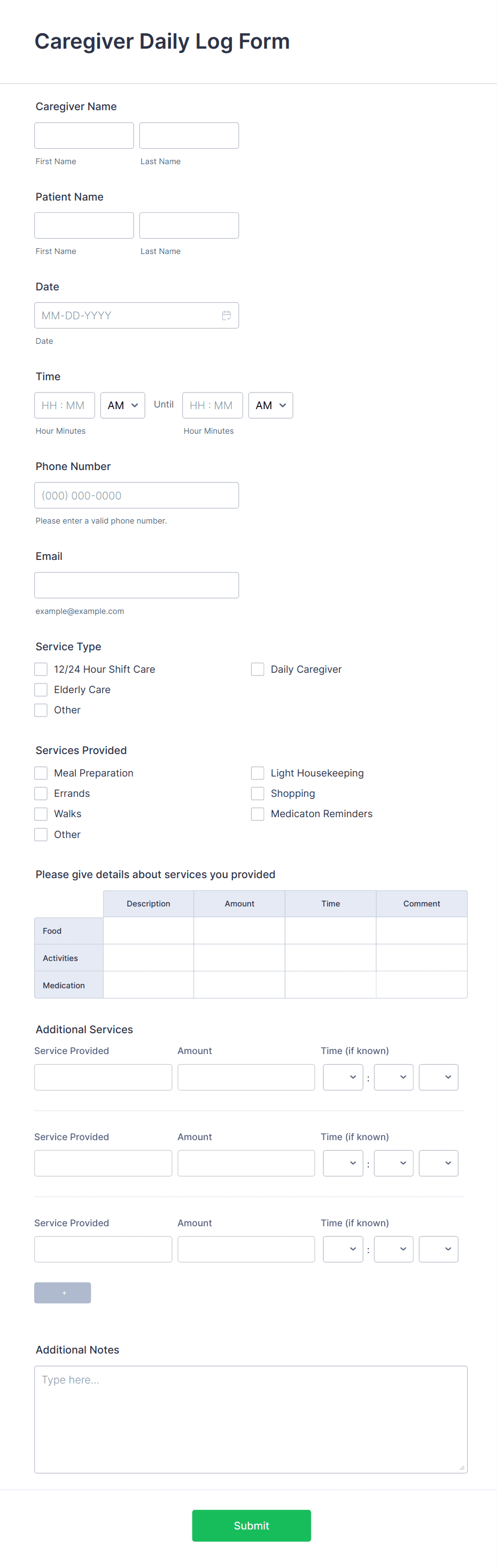
Task: Click the Food Description cell in the table
Action: point(148,930)
